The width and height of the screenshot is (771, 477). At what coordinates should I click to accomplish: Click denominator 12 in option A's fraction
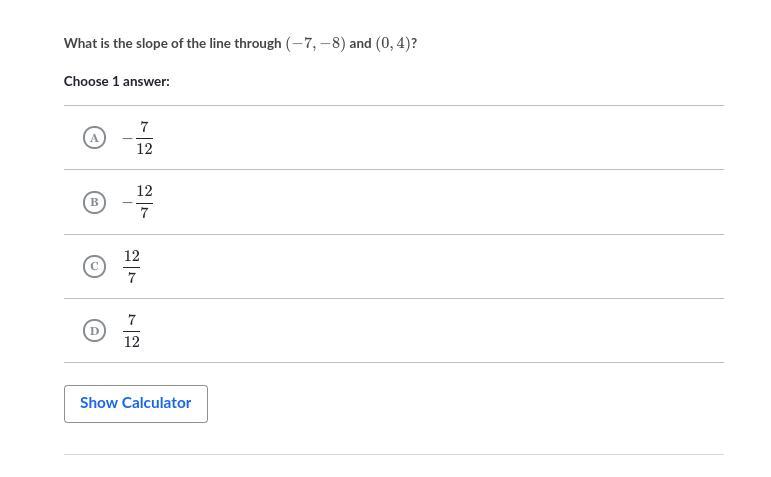click(x=145, y=149)
